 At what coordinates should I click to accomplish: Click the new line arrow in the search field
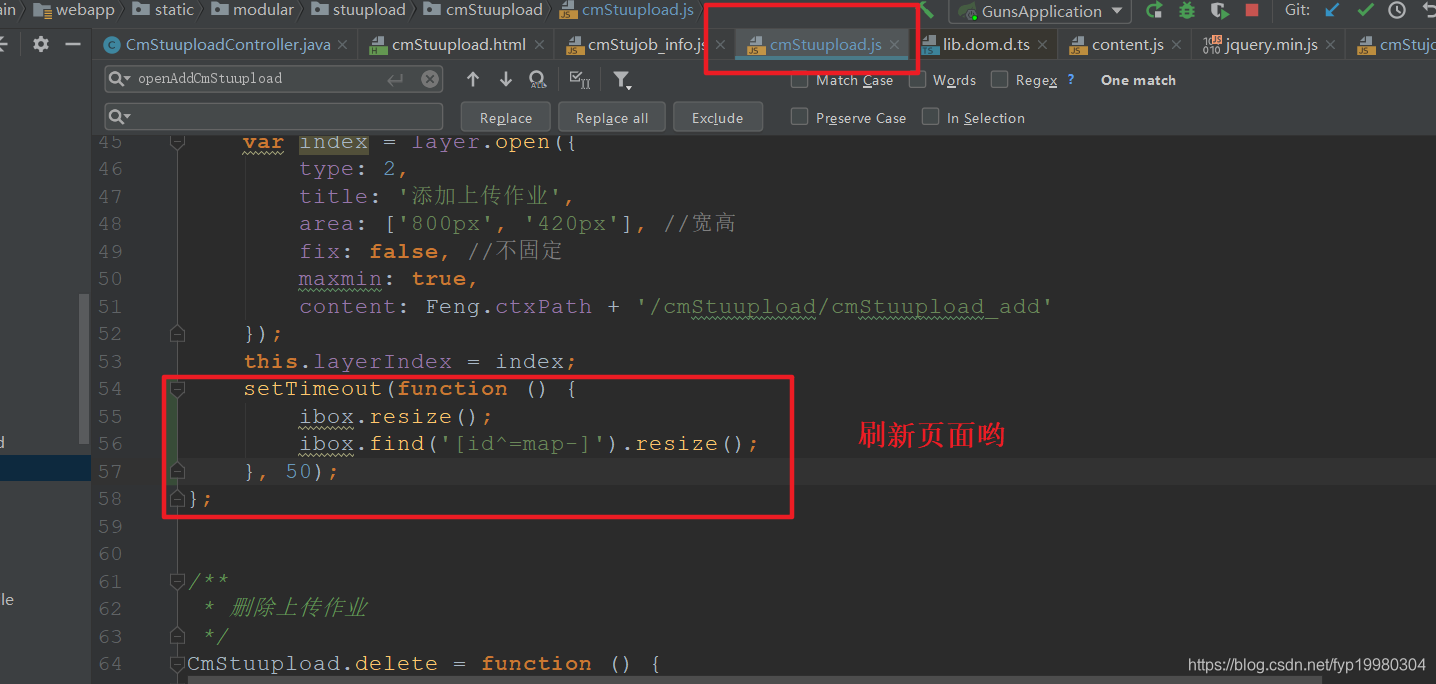coord(395,79)
